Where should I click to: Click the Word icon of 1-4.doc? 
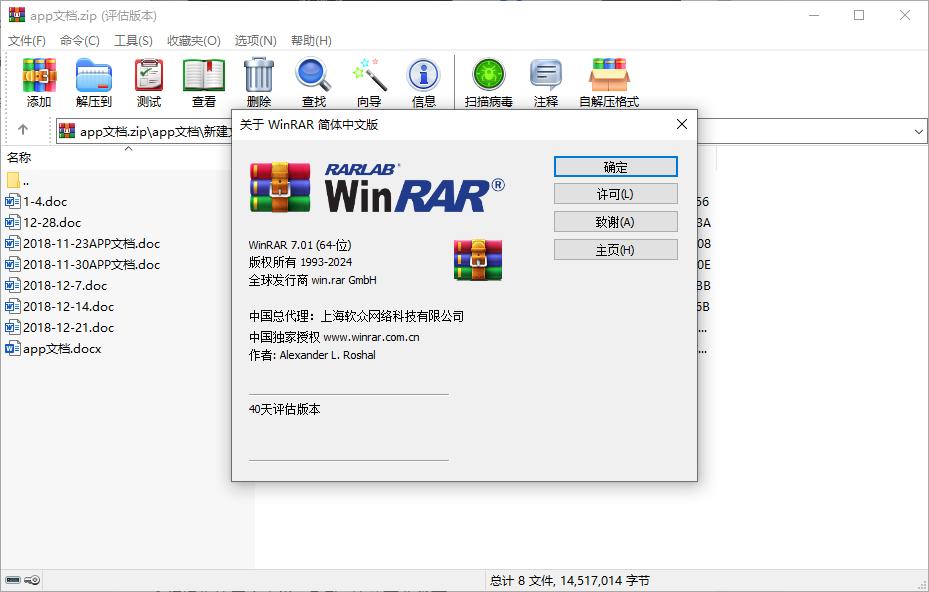click(12, 201)
